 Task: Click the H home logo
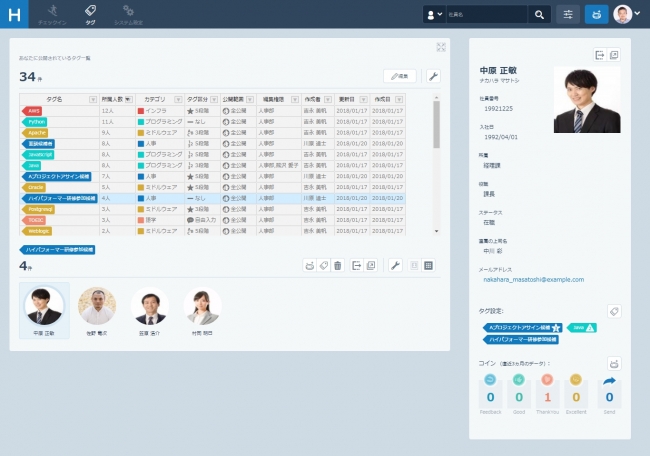pyautogui.click(x=14, y=14)
